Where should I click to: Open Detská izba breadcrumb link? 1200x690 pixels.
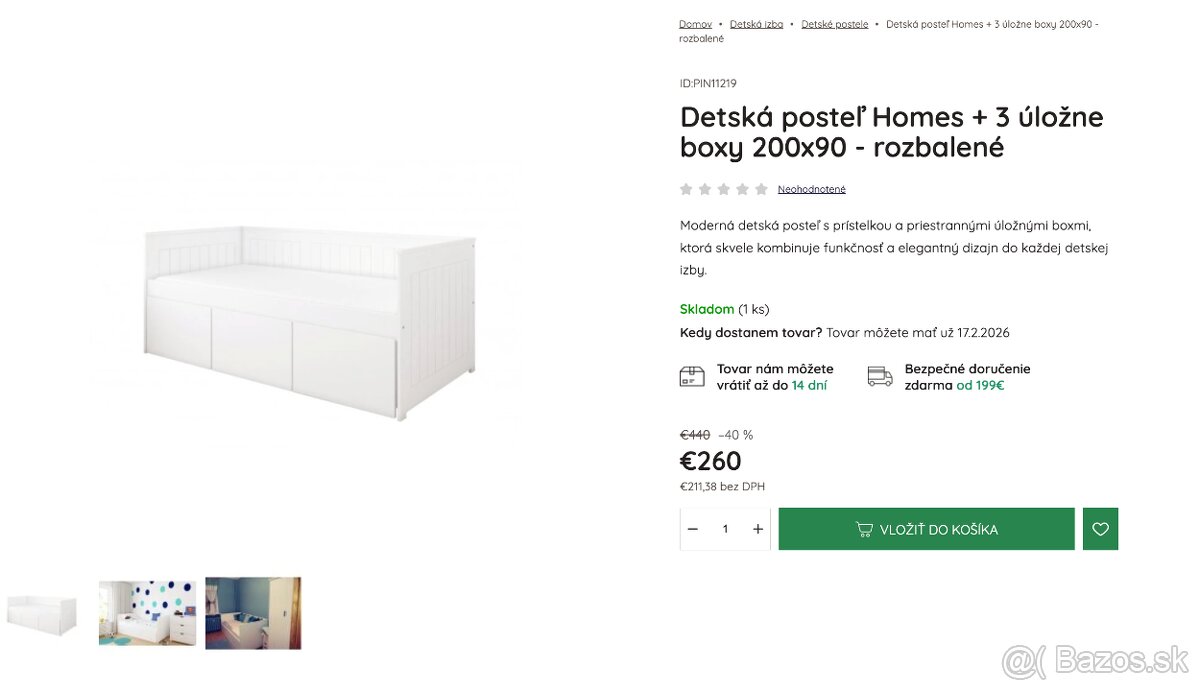point(756,23)
